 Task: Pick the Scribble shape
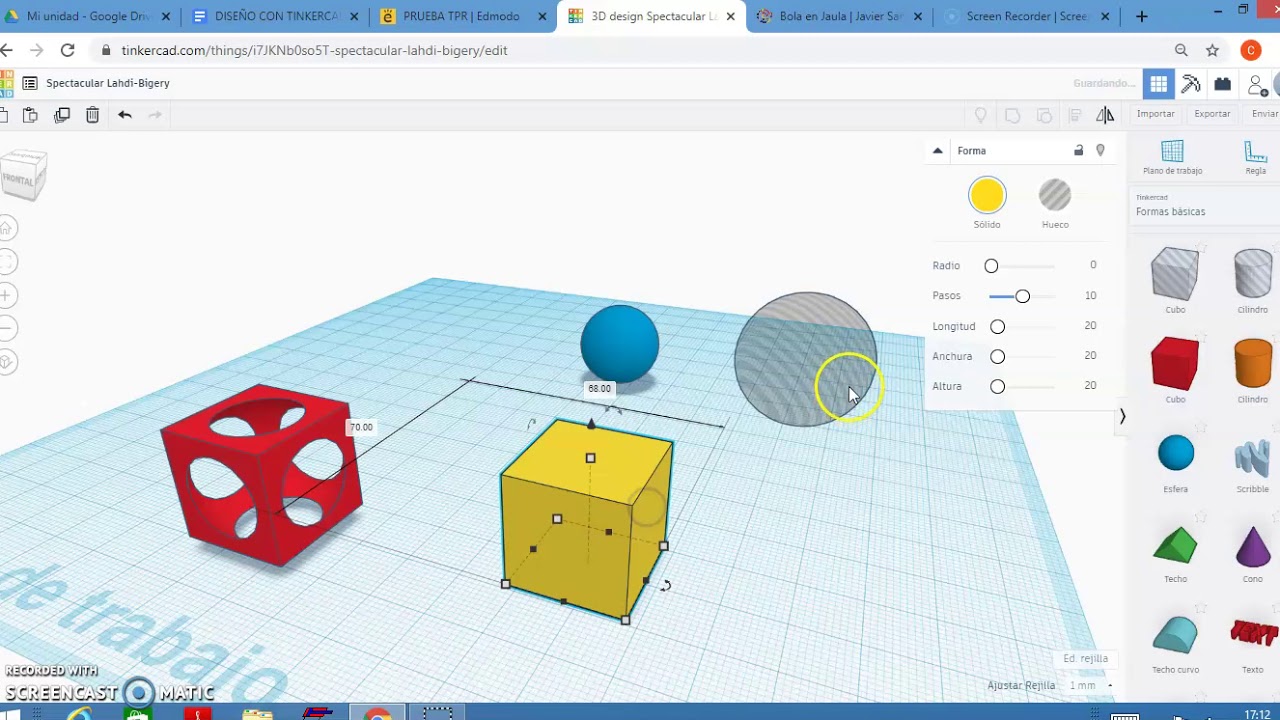pos(1252,457)
